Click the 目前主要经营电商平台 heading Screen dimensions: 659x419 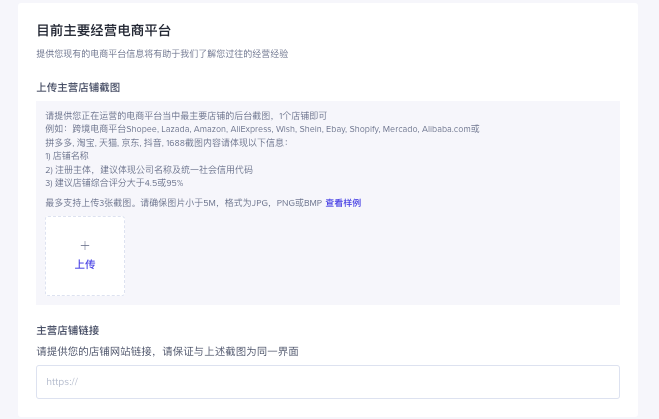[103, 31]
